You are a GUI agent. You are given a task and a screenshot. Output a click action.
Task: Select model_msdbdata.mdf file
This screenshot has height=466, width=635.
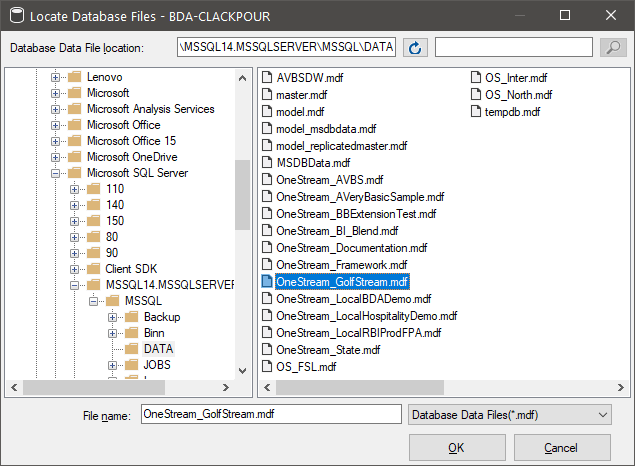(326, 129)
